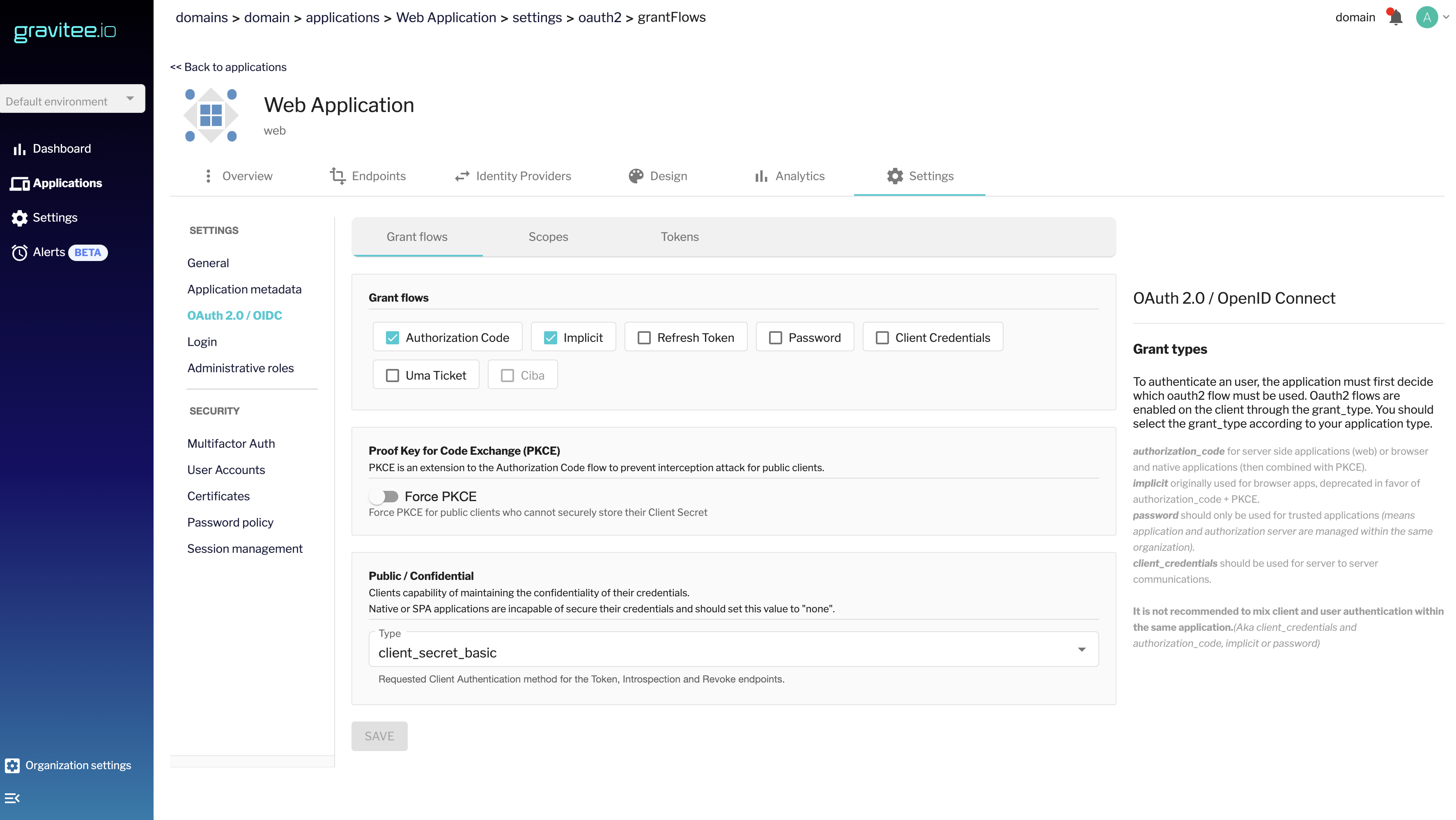Check the Client Credentials checkbox

pyautogui.click(x=882, y=338)
